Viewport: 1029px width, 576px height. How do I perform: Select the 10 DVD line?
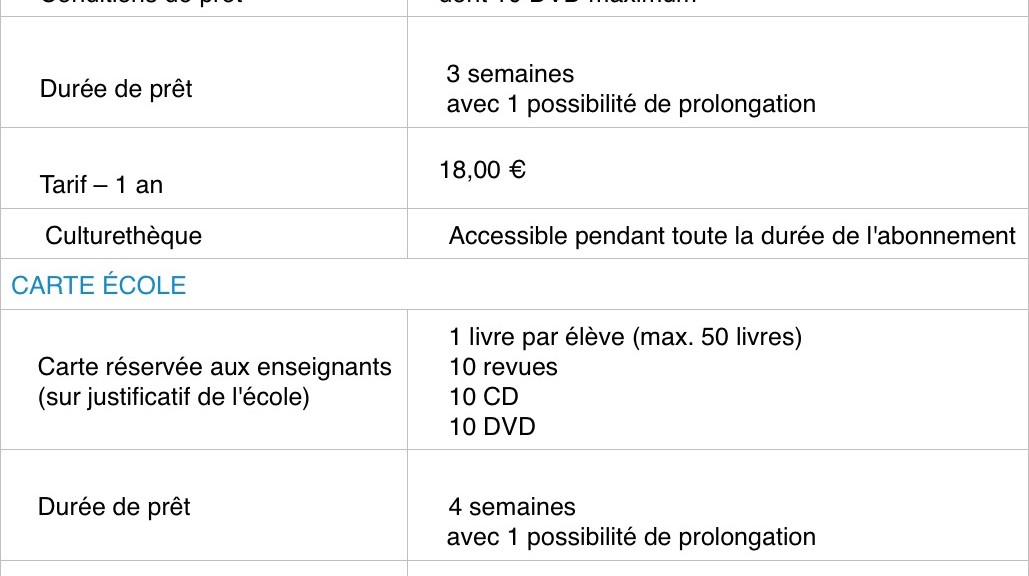tap(492, 427)
